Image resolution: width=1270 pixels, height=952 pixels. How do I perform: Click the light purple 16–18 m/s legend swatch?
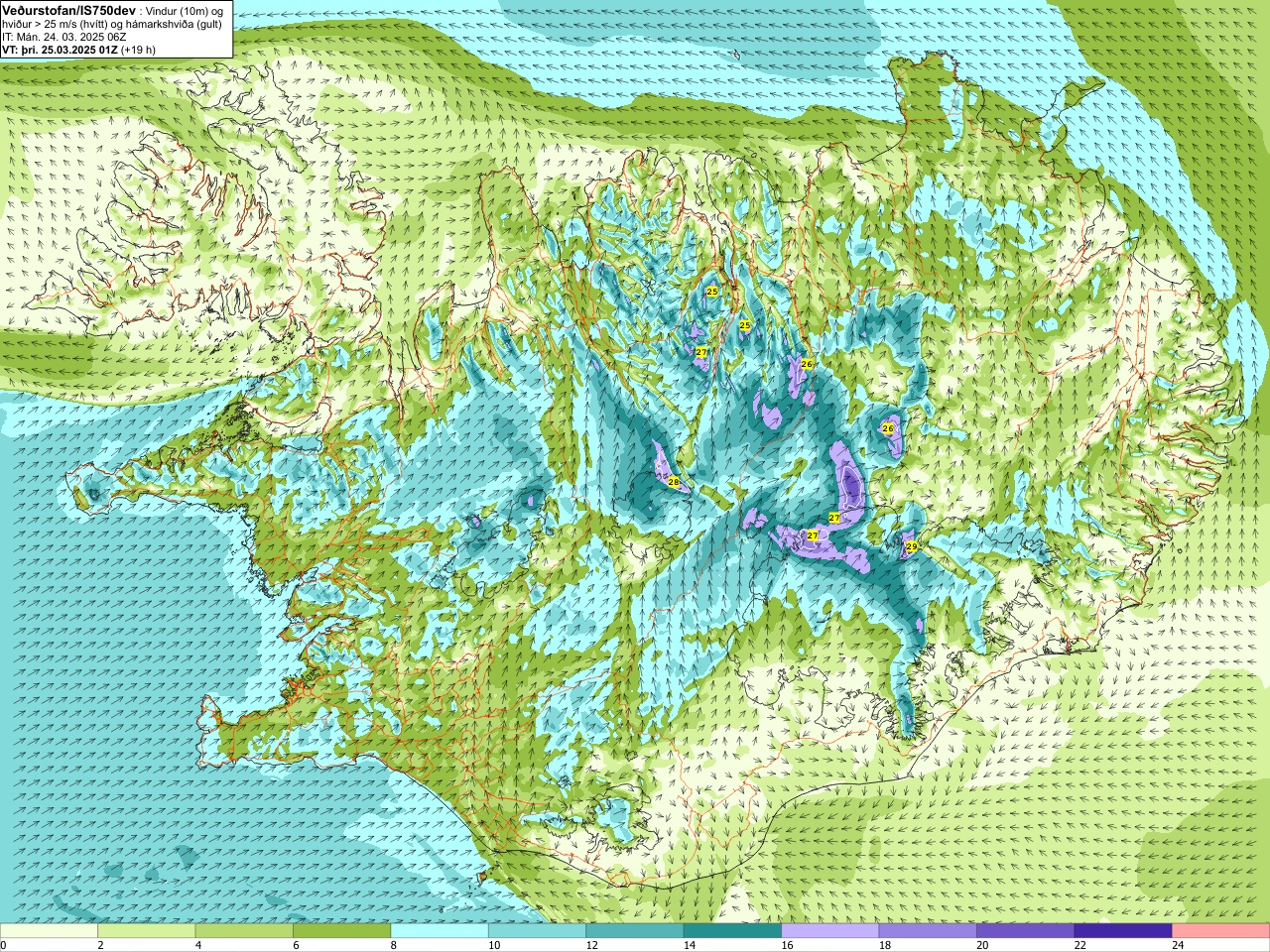pos(830,930)
